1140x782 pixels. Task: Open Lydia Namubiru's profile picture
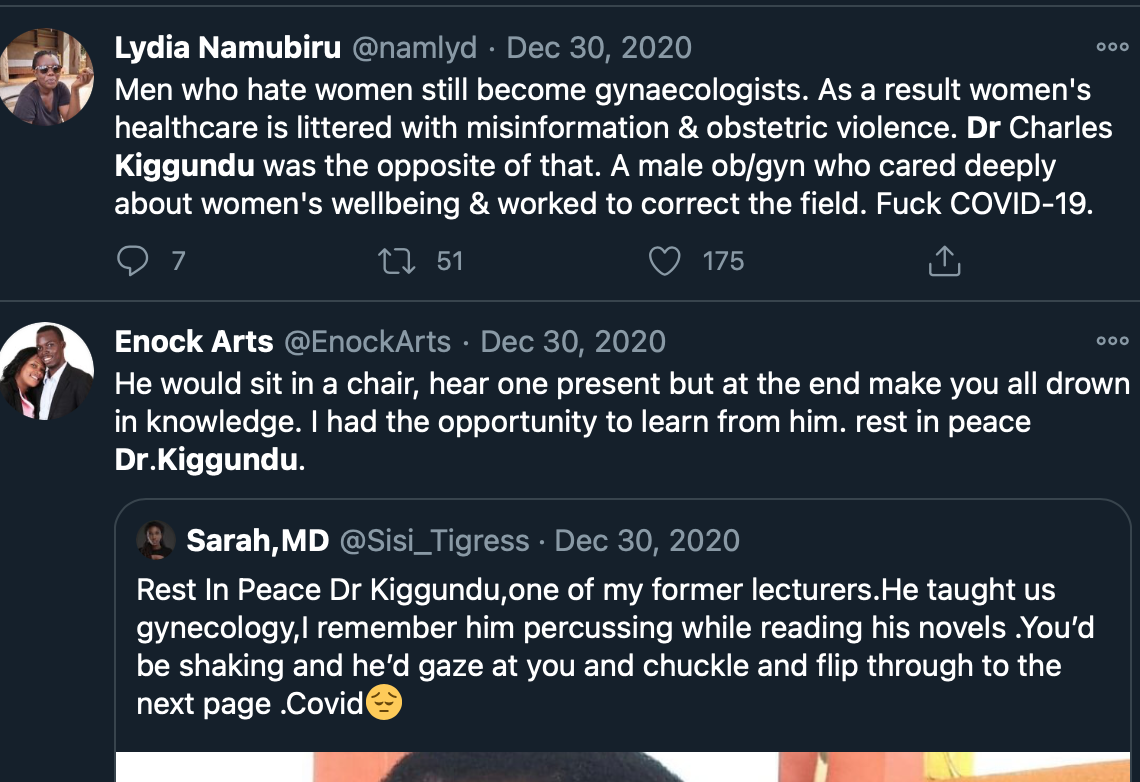(x=47, y=77)
